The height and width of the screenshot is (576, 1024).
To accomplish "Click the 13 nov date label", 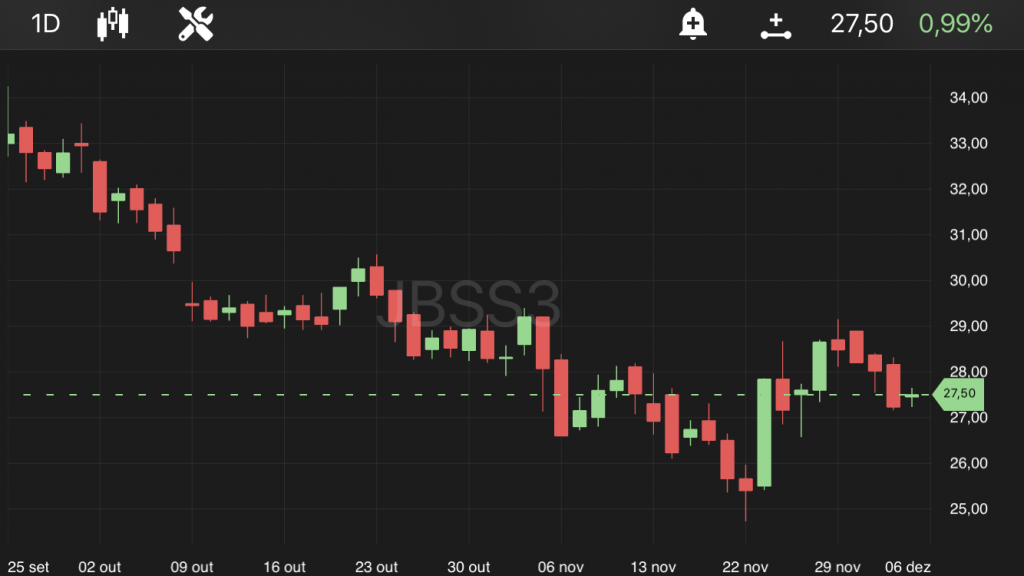I will [x=653, y=567].
